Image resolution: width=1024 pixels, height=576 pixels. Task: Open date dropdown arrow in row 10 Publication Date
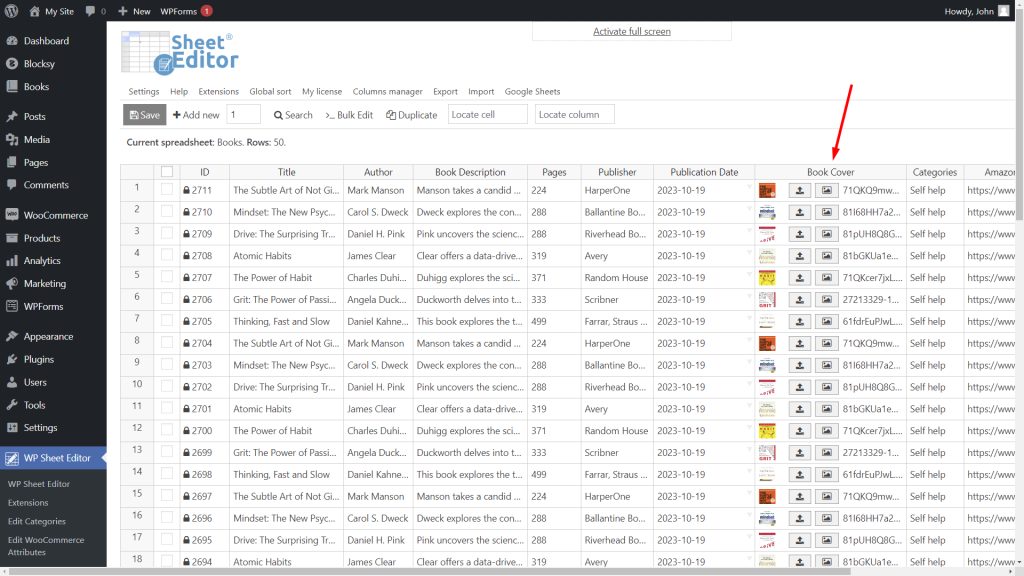[x=750, y=384]
